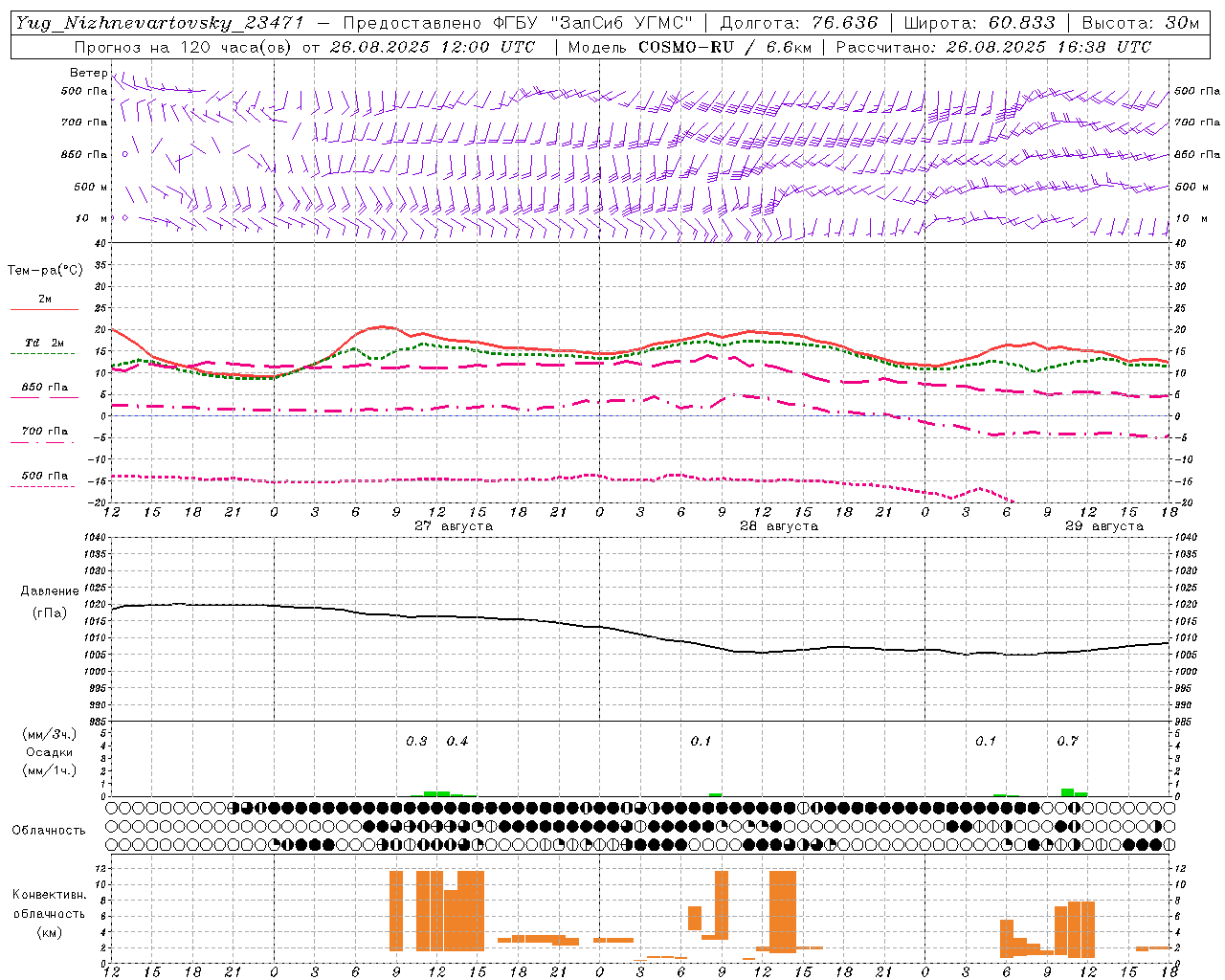Image resolution: width=1225 pixels, height=980 pixels.
Task: Click the 850 гПа temperature legend entry
Action: coord(45,388)
